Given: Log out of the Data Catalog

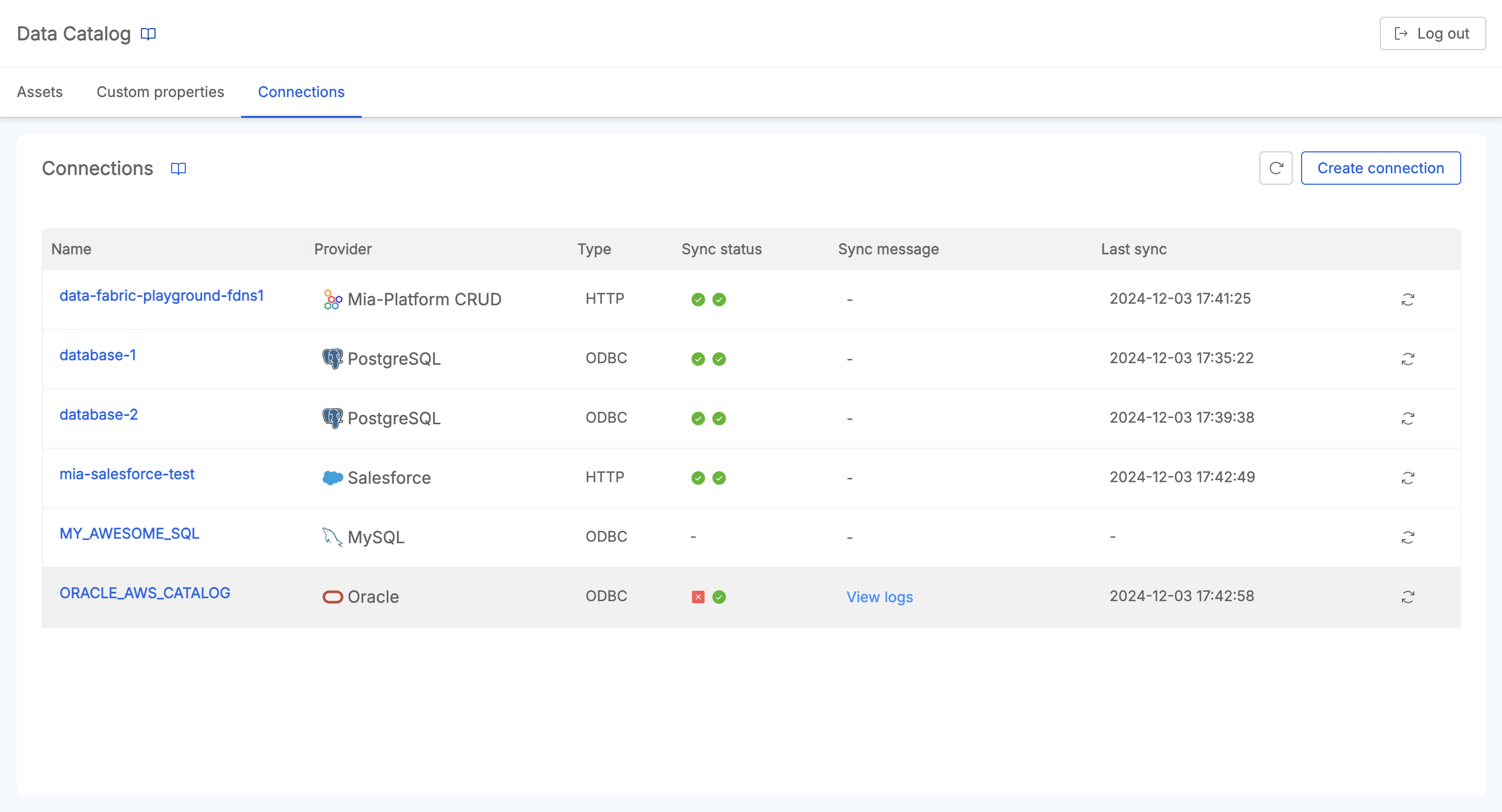Looking at the screenshot, I should coord(1432,33).
